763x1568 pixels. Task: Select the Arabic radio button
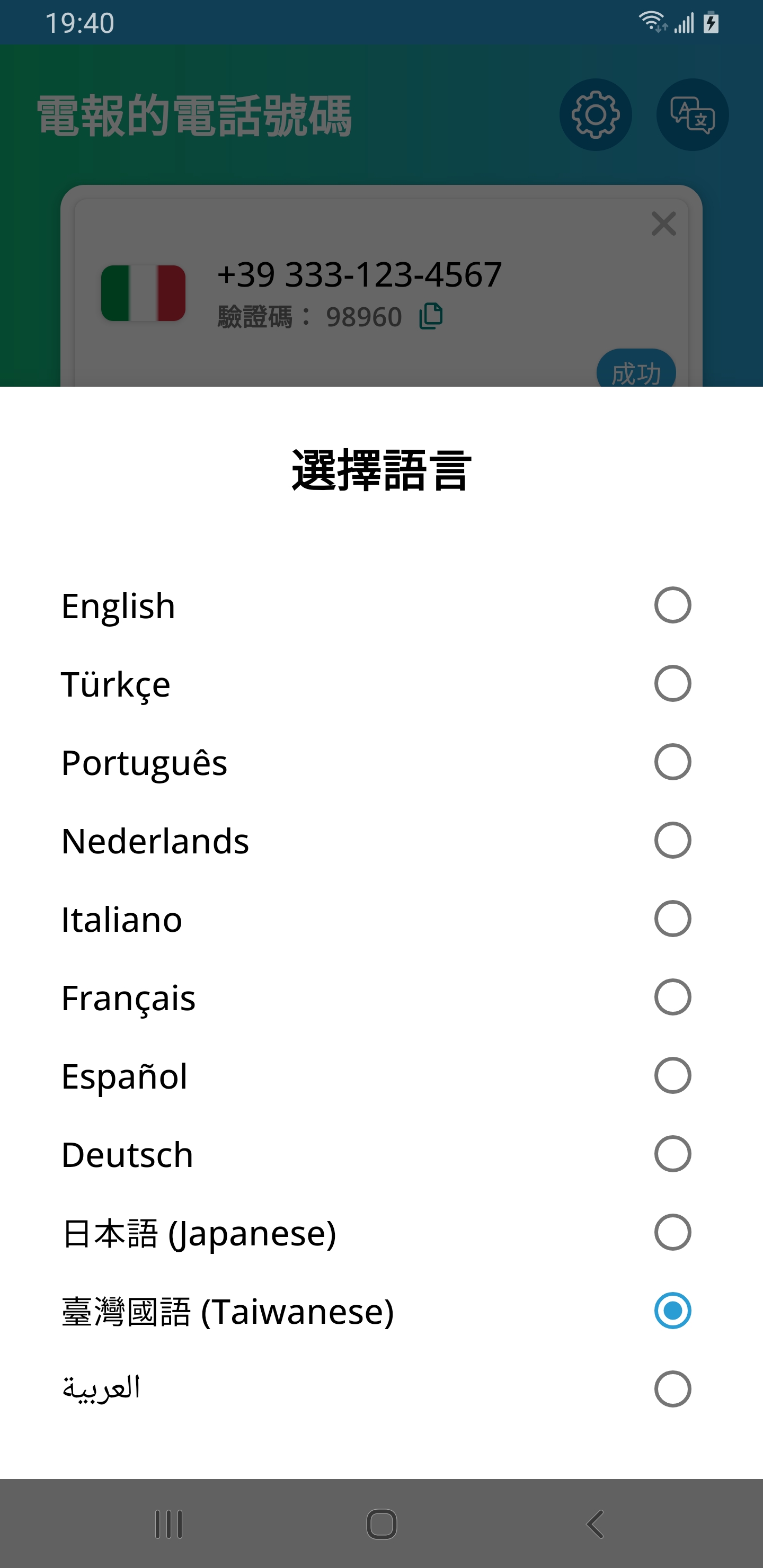click(672, 1389)
